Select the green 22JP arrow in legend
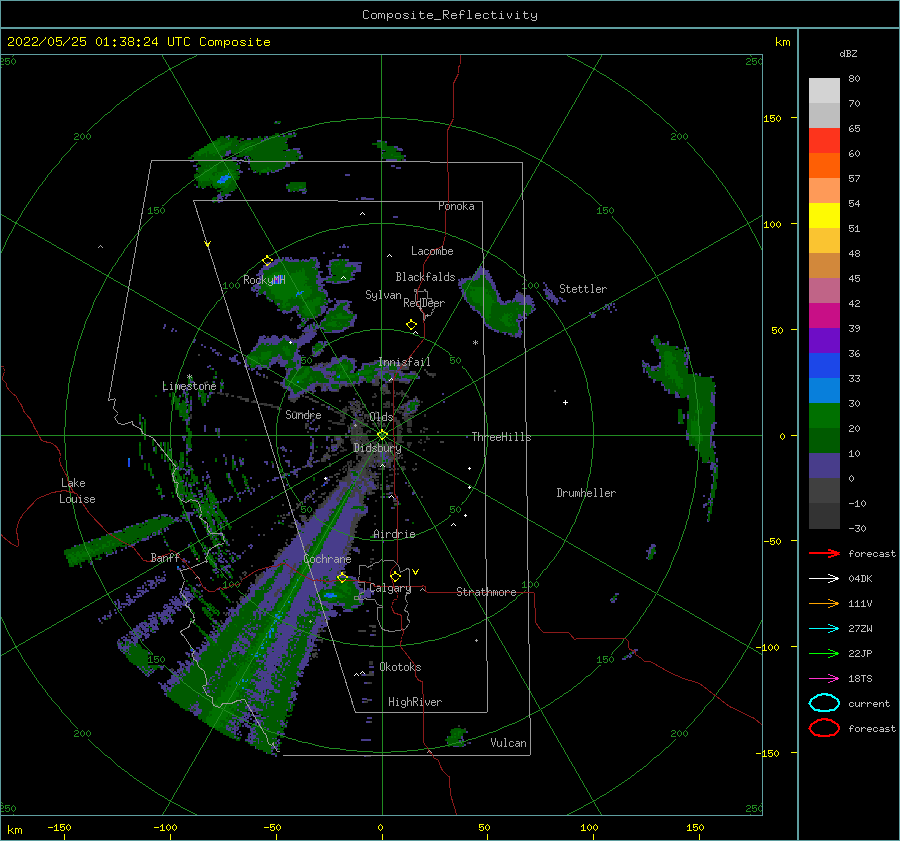 [x=824, y=653]
